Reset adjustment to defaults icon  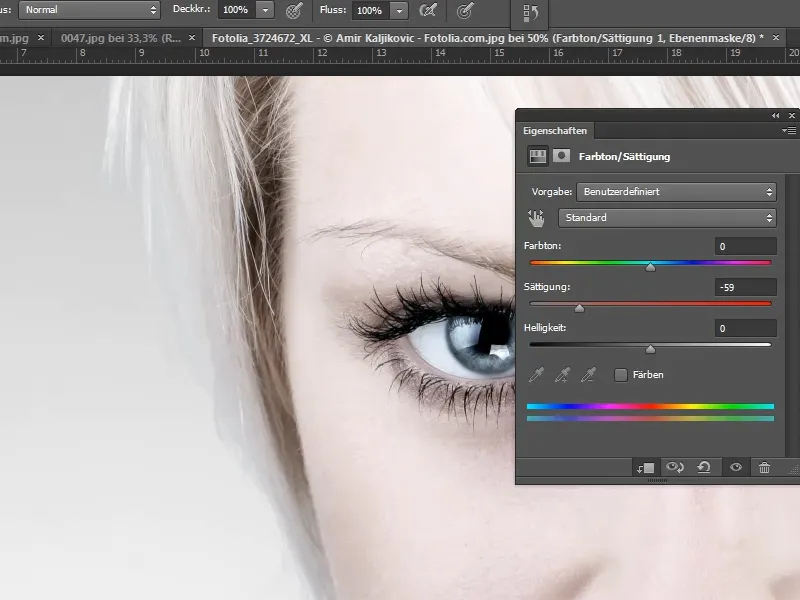point(705,467)
